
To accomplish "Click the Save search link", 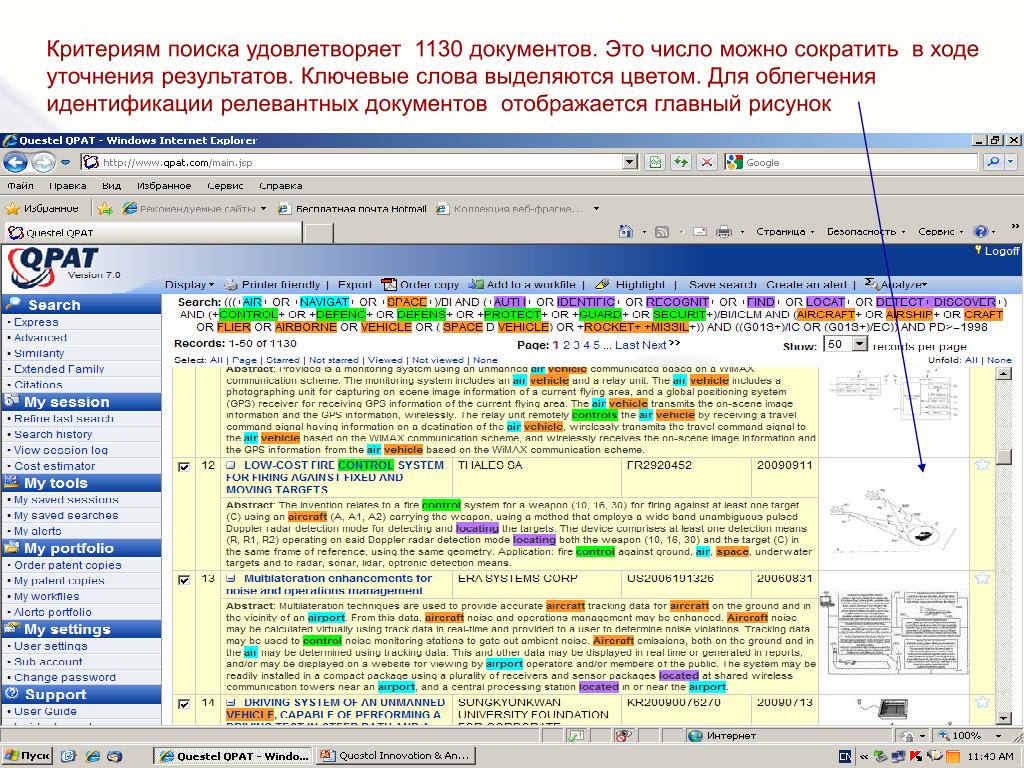I will pos(722,285).
